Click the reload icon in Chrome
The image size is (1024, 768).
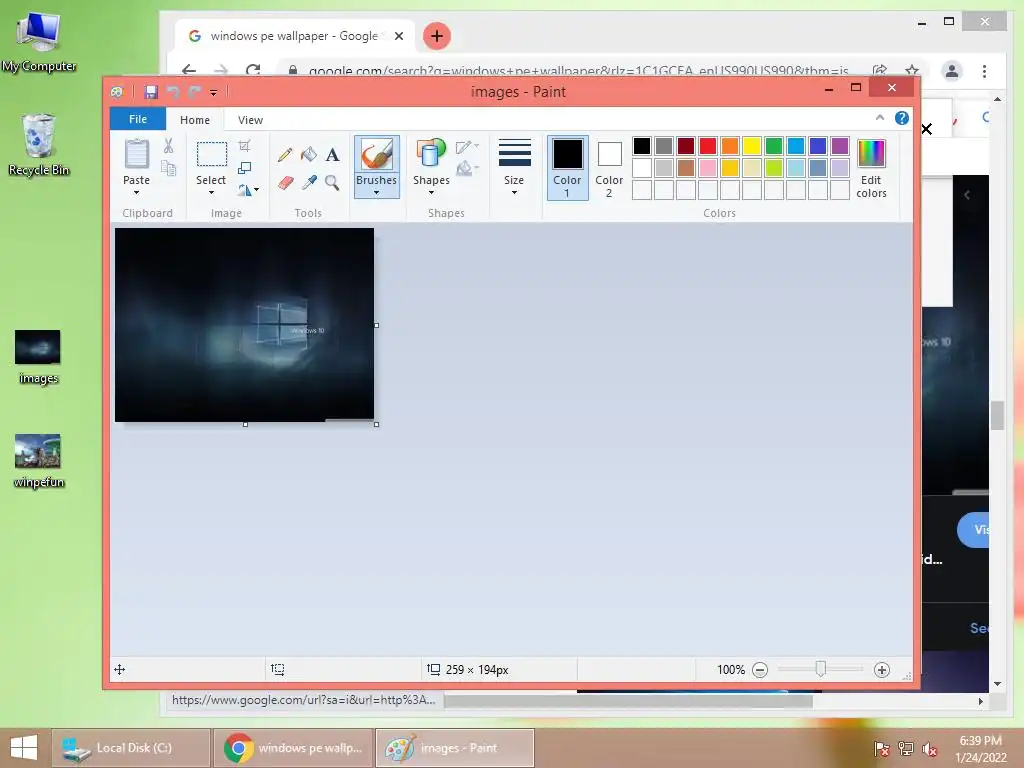click(x=253, y=70)
